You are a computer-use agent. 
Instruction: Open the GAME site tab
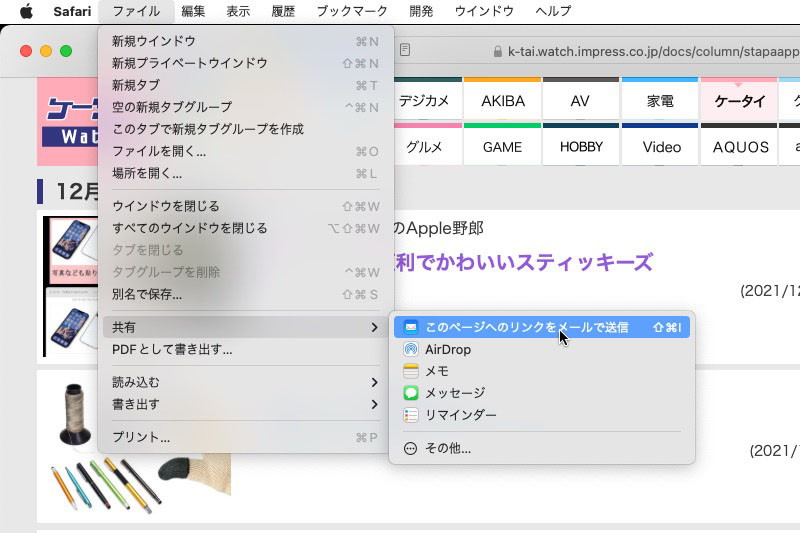[503, 144]
